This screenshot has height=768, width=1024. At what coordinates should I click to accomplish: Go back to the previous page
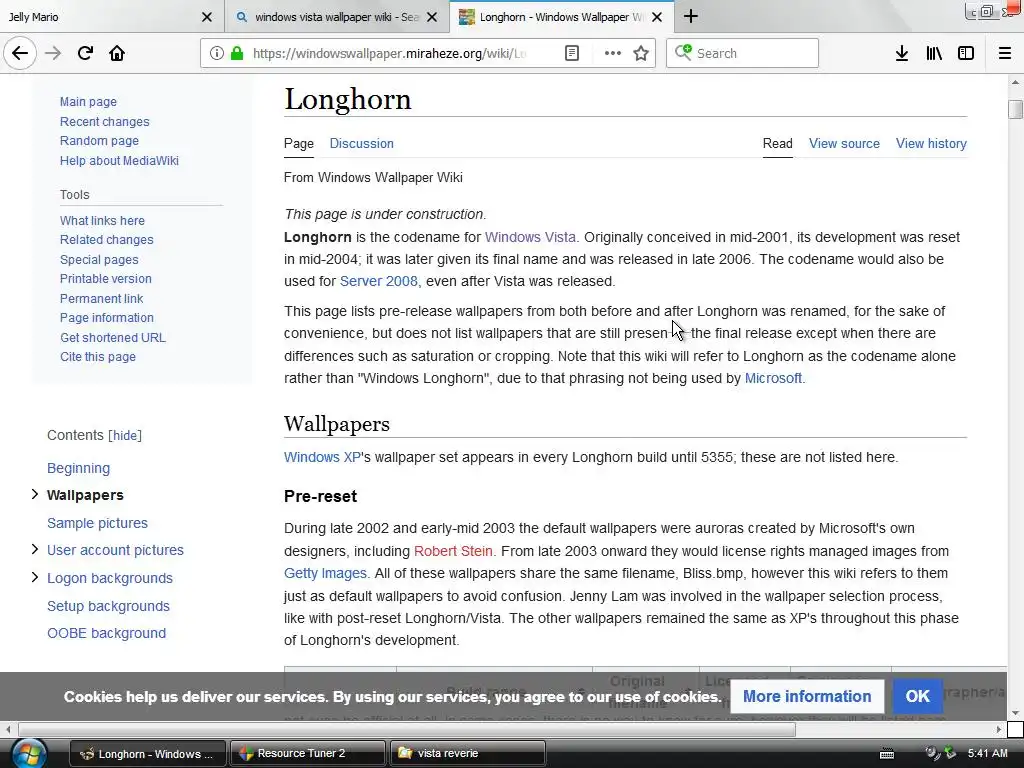(20, 53)
